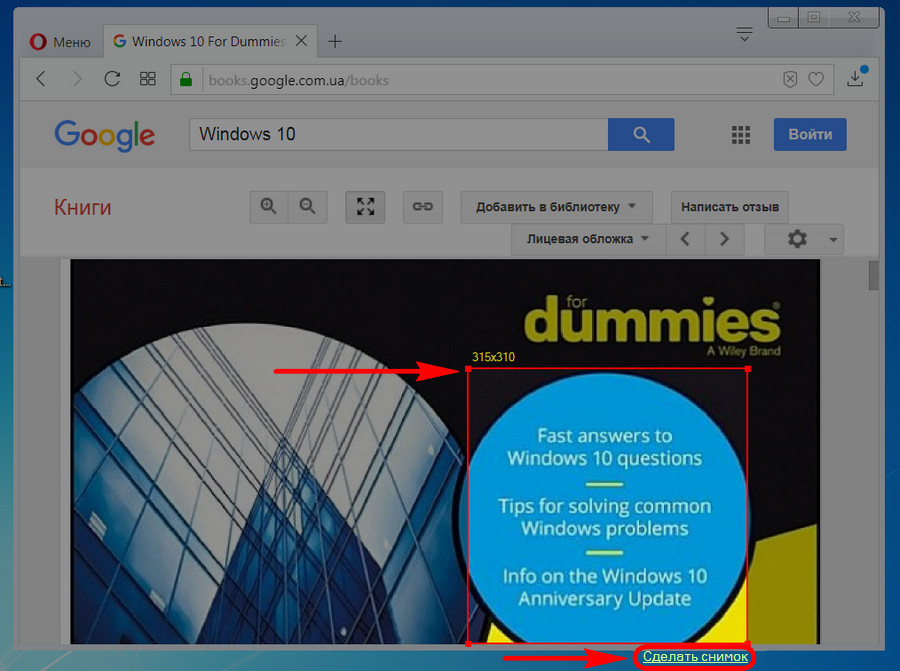Open the downloads icon
Screen dimensions: 900x671
click(x=855, y=78)
